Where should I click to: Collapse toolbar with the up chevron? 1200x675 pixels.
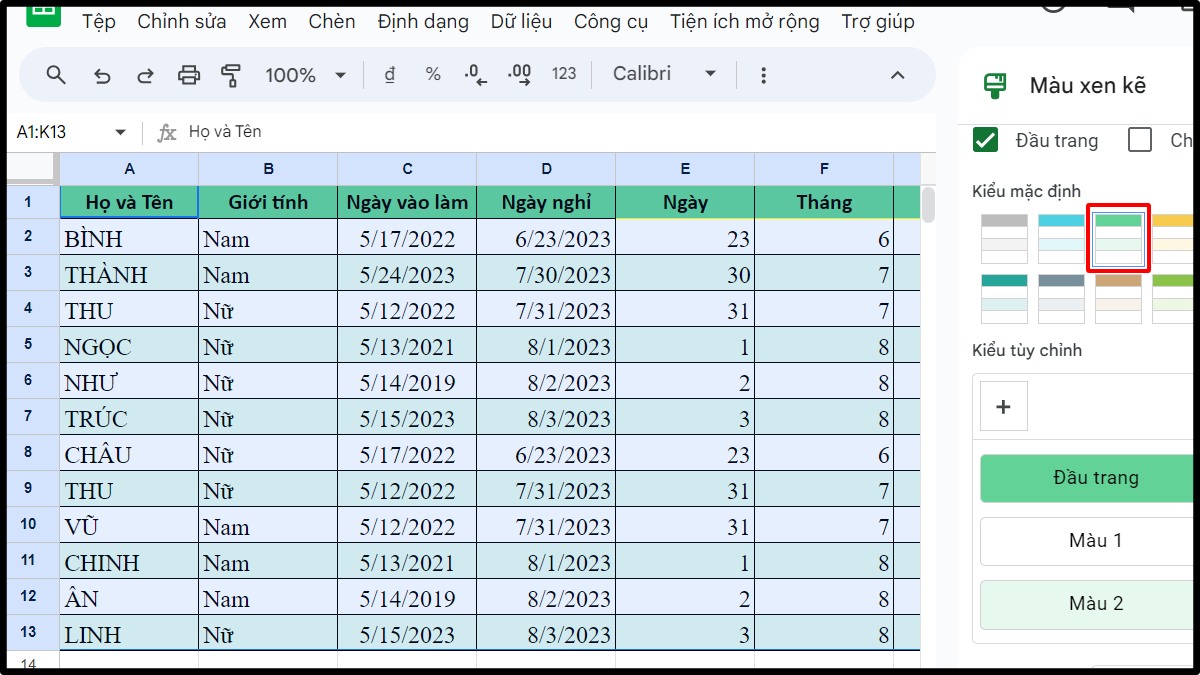tap(898, 75)
